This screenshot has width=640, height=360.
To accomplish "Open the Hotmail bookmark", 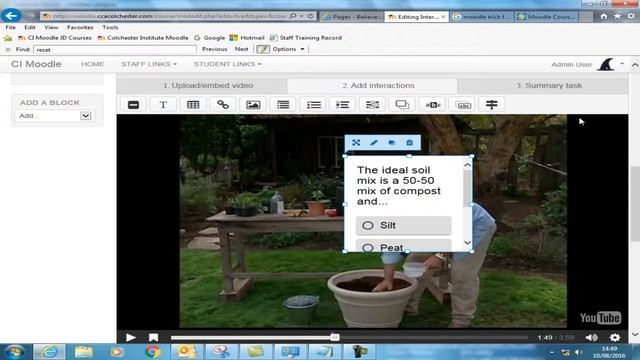I will (x=247, y=38).
